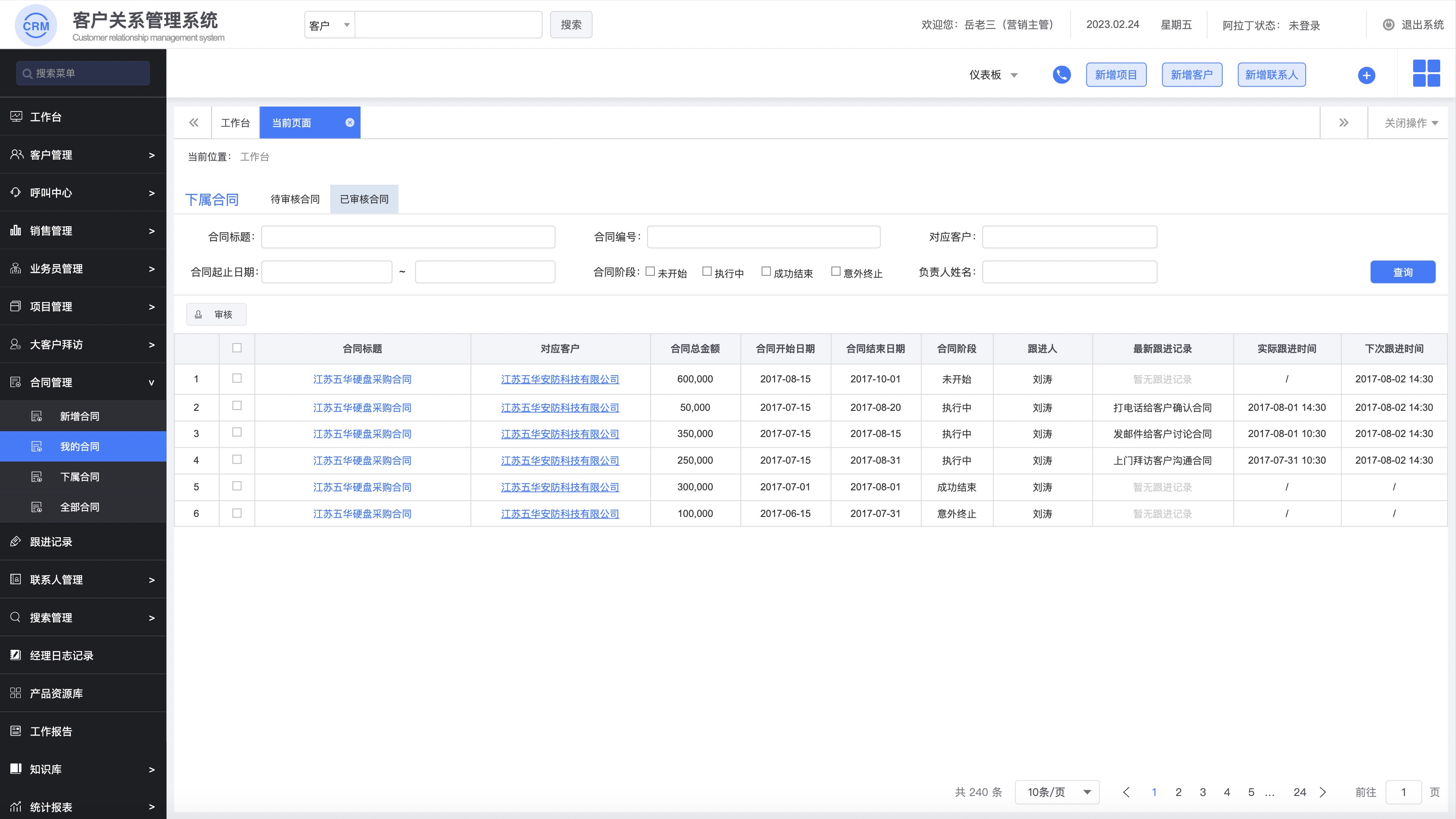Viewport: 1456px width, 819px height.
Task: Expand the 知识库 menu arrow
Action: coord(152,769)
